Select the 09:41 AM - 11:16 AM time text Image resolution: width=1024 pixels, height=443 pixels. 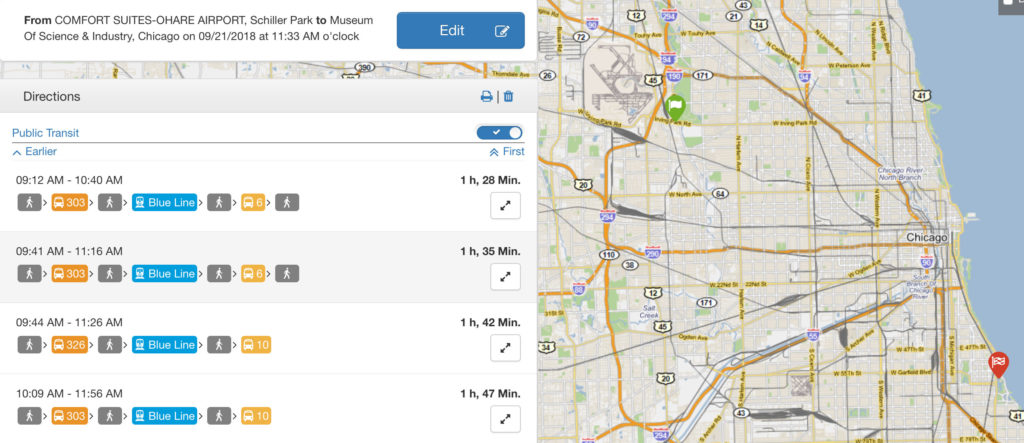[69, 251]
